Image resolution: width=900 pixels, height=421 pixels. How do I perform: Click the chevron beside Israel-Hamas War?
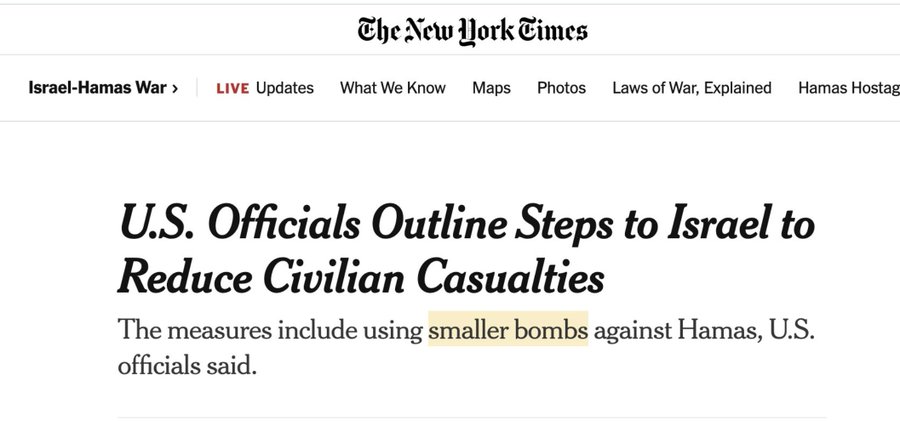point(175,88)
